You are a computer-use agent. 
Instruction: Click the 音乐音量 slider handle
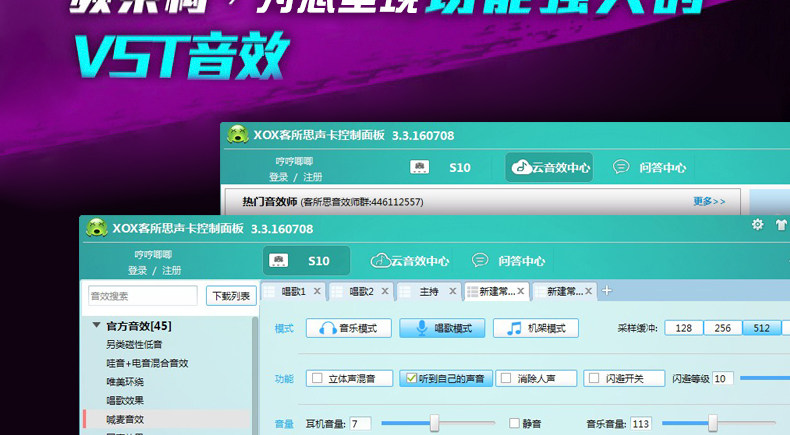coord(712,423)
